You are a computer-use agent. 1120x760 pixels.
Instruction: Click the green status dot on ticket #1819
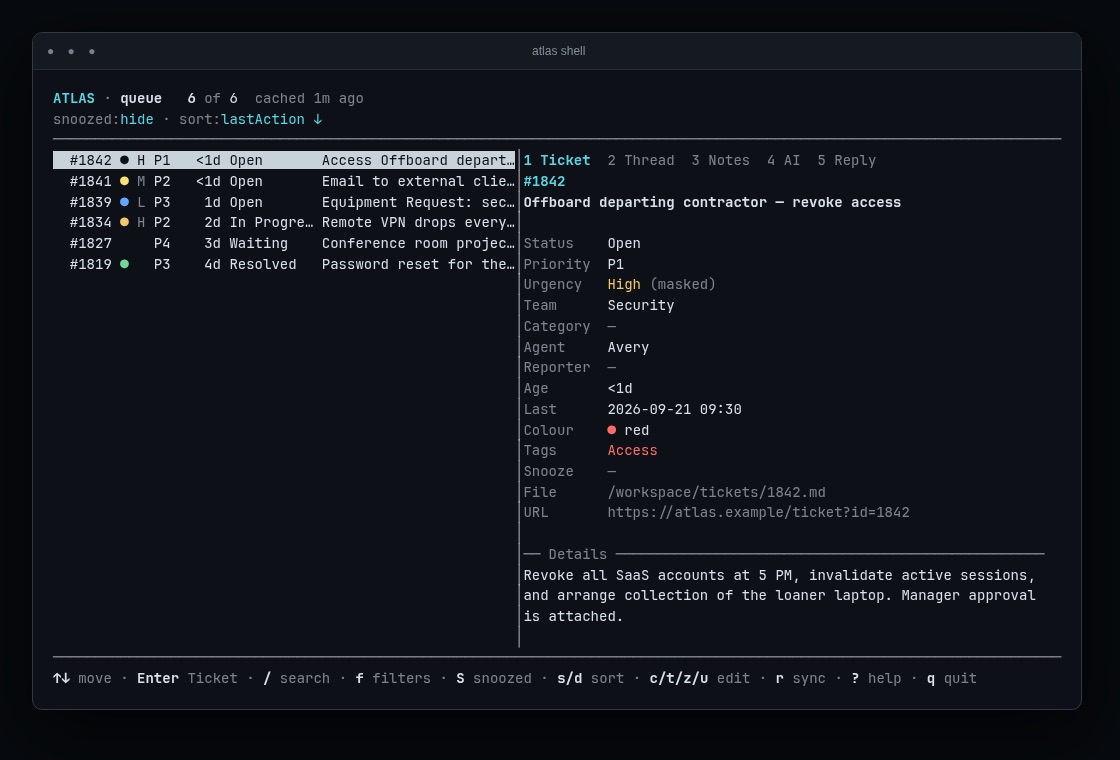124,264
